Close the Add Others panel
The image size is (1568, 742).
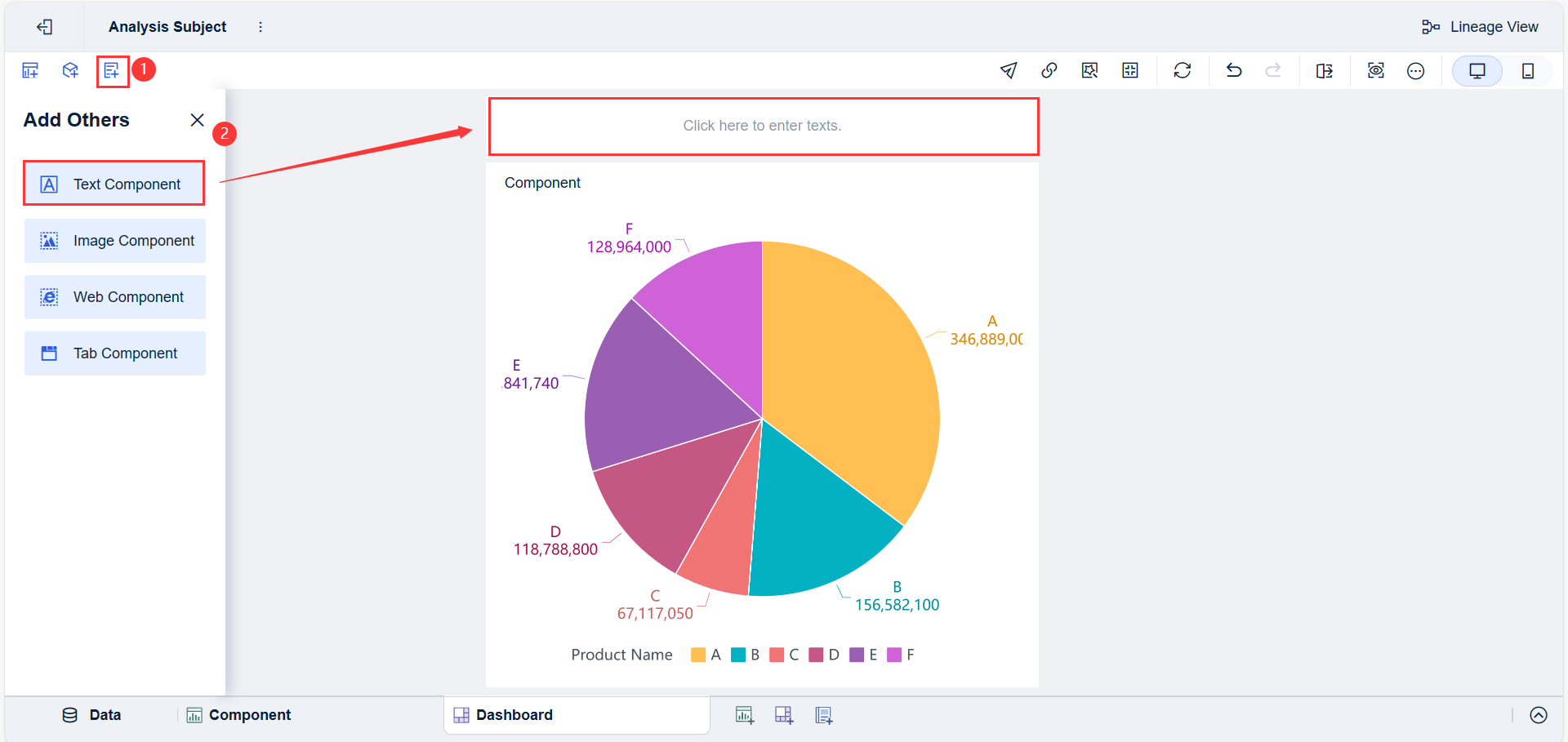pyautogui.click(x=197, y=120)
